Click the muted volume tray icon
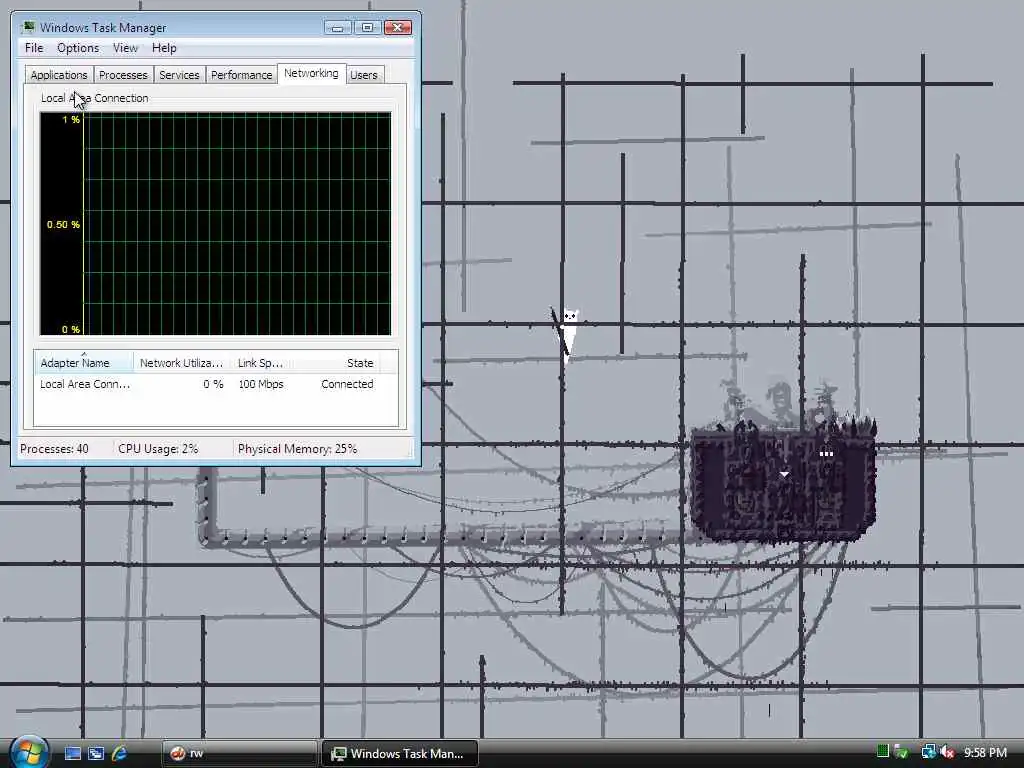 click(x=948, y=752)
